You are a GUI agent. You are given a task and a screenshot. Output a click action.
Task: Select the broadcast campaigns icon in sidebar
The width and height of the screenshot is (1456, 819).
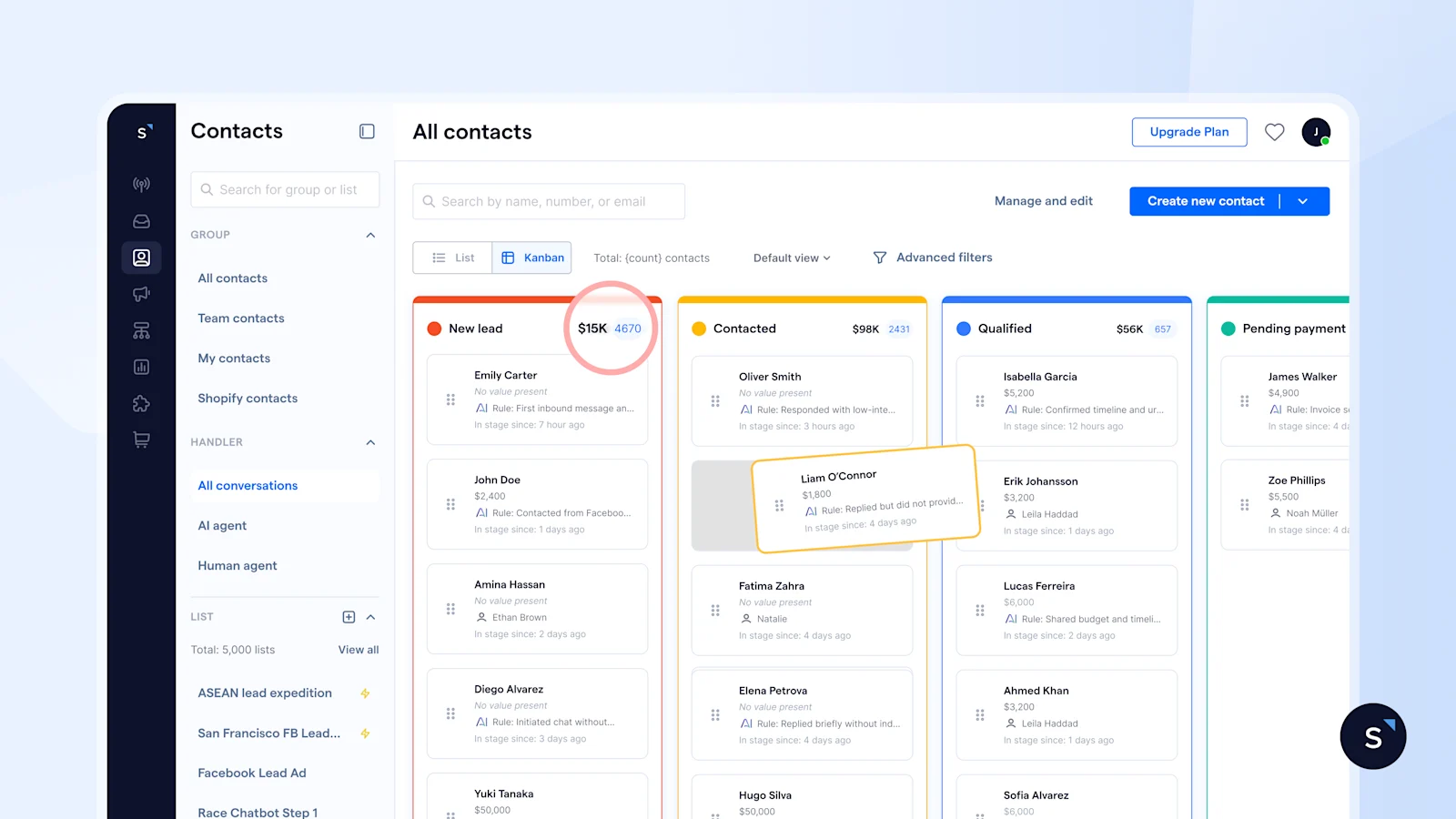point(141,184)
